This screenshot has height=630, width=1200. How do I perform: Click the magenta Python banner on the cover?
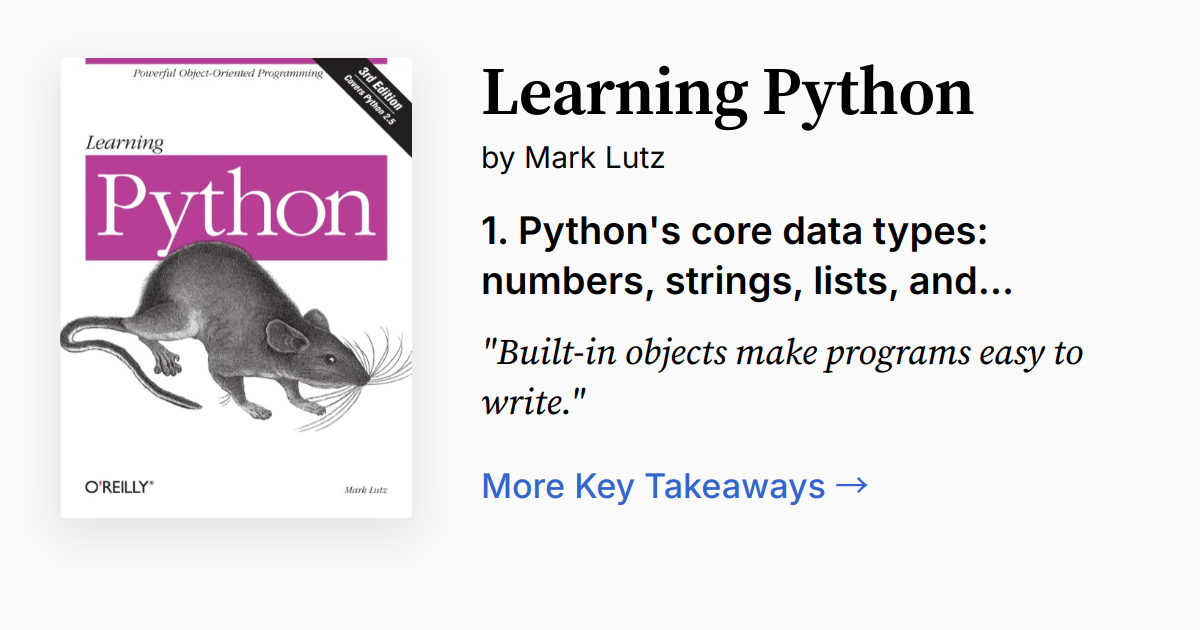click(235, 207)
